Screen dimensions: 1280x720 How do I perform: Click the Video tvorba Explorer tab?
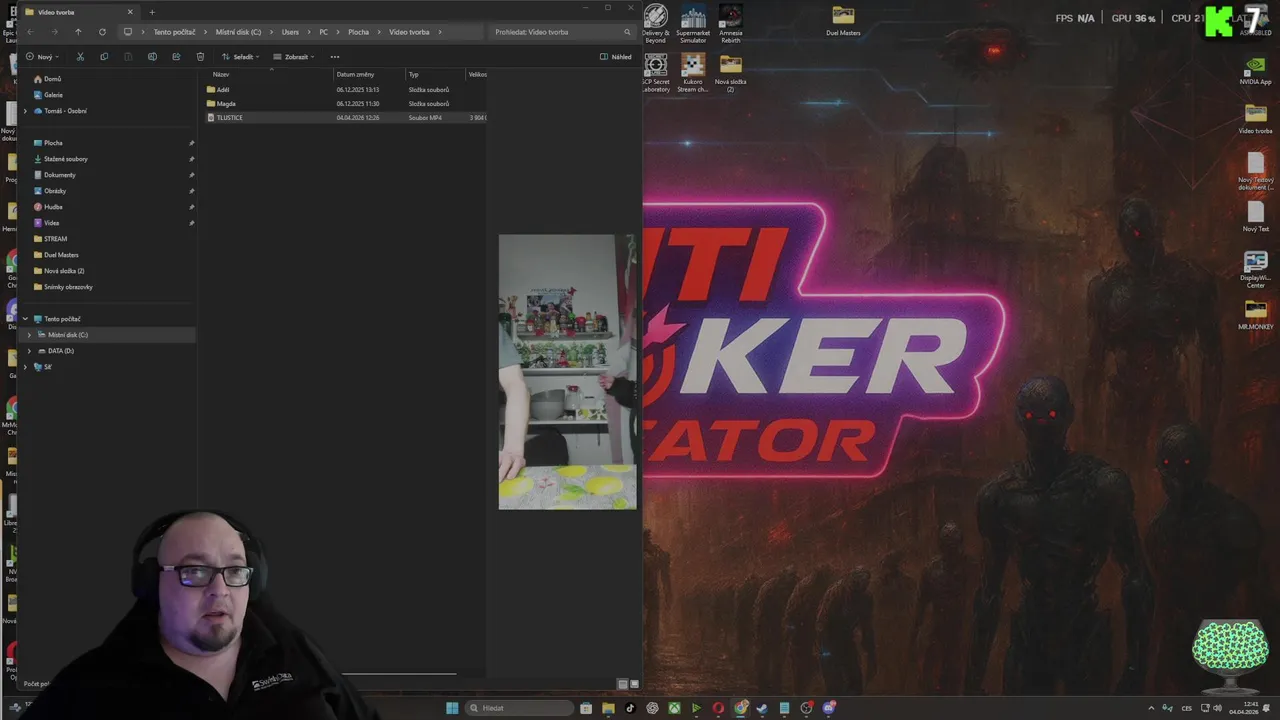click(78, 12)
